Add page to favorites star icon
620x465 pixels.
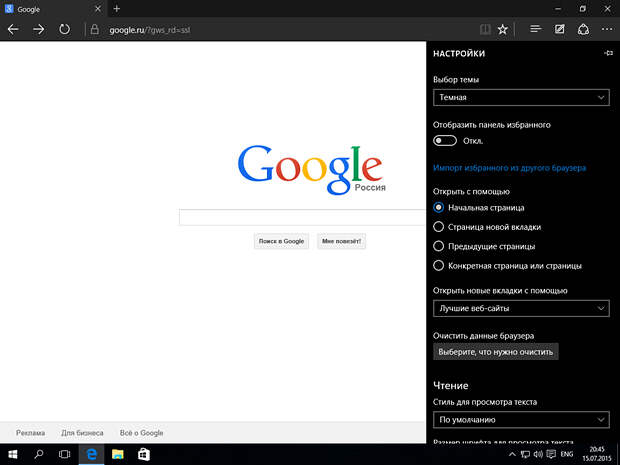click(503, 29)
